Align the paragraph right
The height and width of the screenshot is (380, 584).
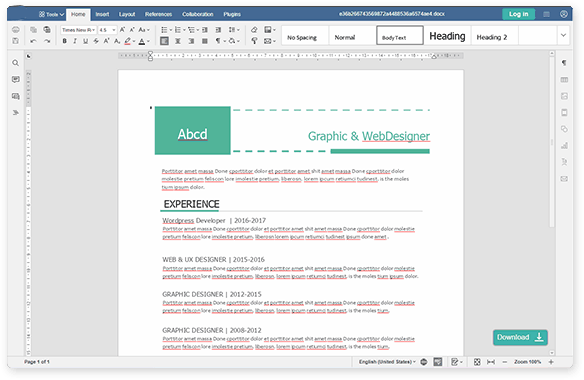tap(191, 41)
